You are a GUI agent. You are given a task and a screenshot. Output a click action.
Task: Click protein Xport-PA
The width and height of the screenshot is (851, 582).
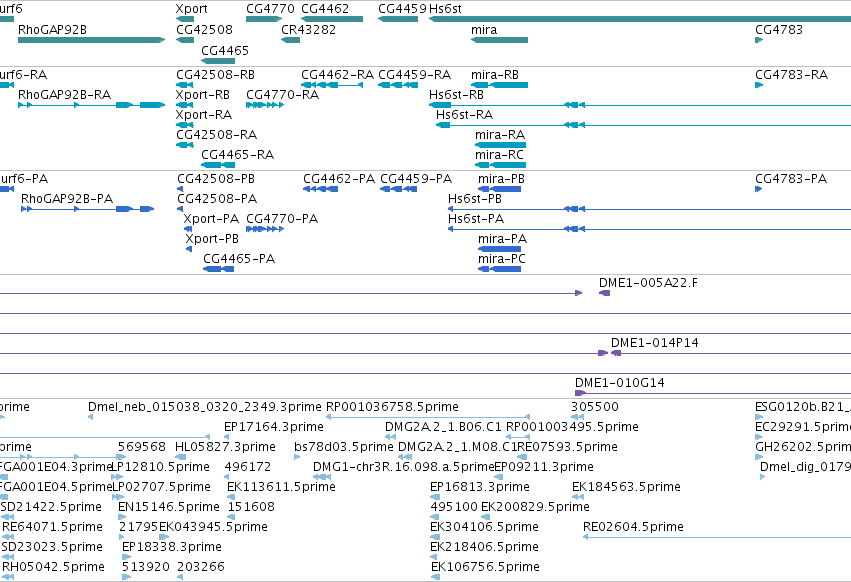coord(188,229)
